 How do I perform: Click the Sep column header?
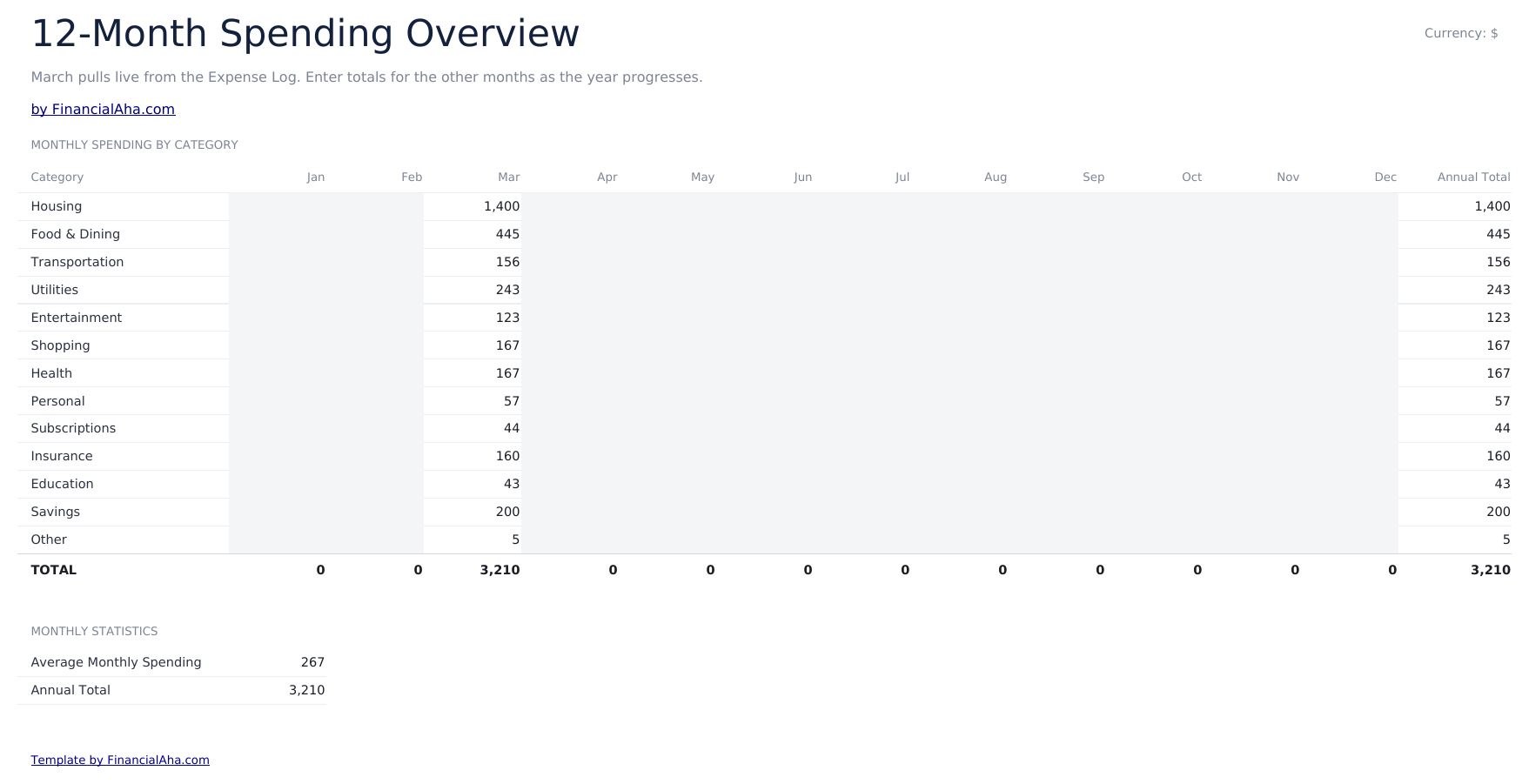(x=1094, y=177)
